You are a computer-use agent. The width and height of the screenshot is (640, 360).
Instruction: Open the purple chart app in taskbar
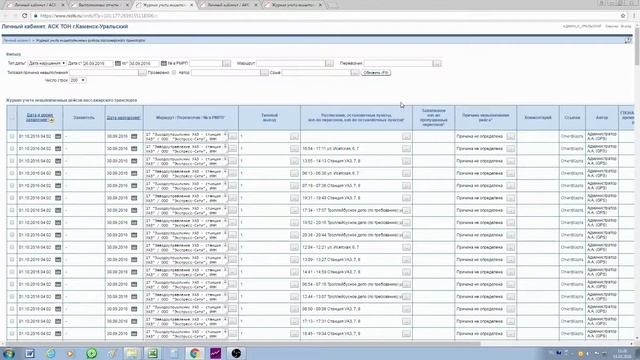[x=216, y=353]
